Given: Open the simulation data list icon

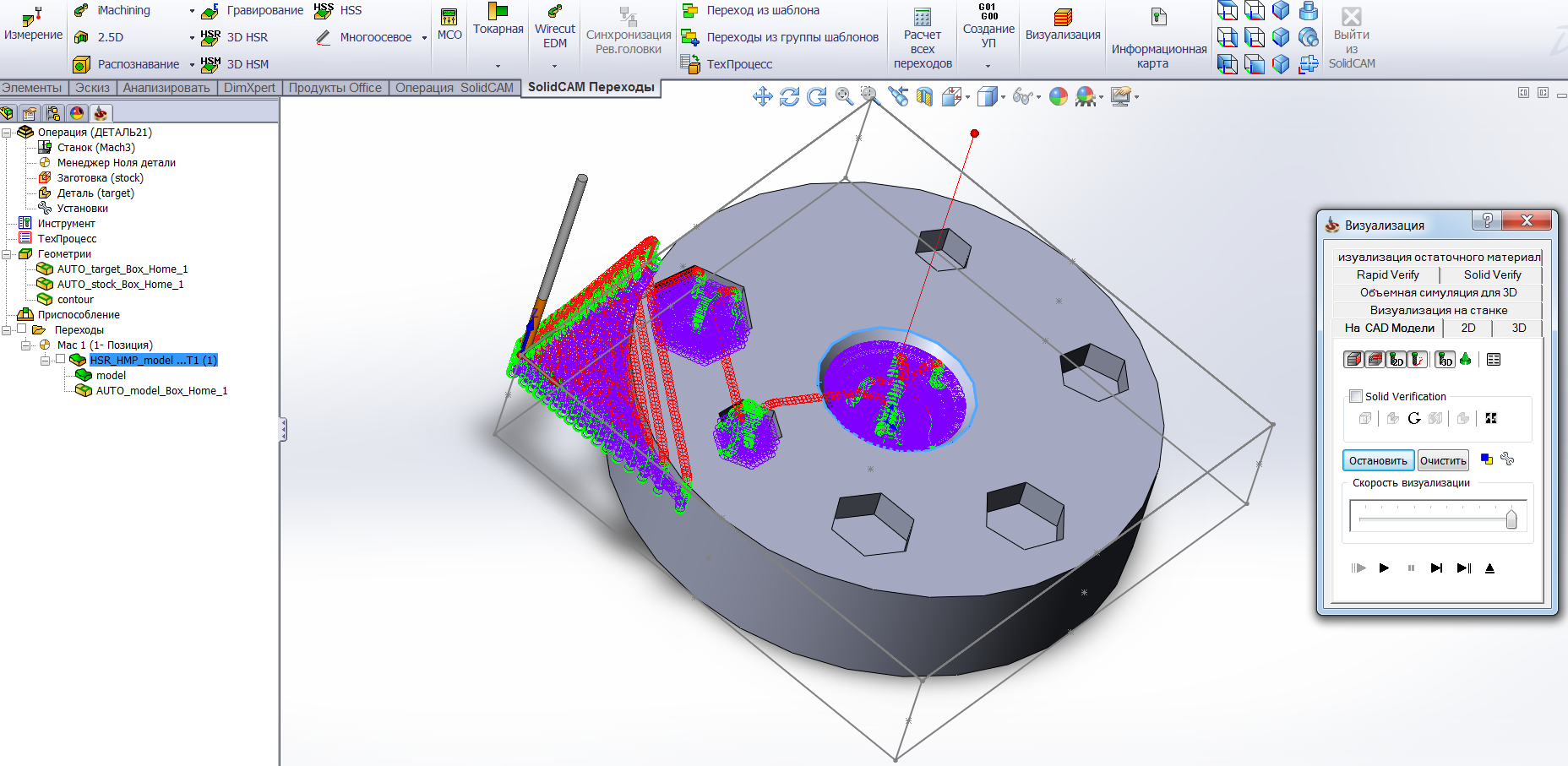Looking at the screenshot, I should click(x=1494, y=360).
